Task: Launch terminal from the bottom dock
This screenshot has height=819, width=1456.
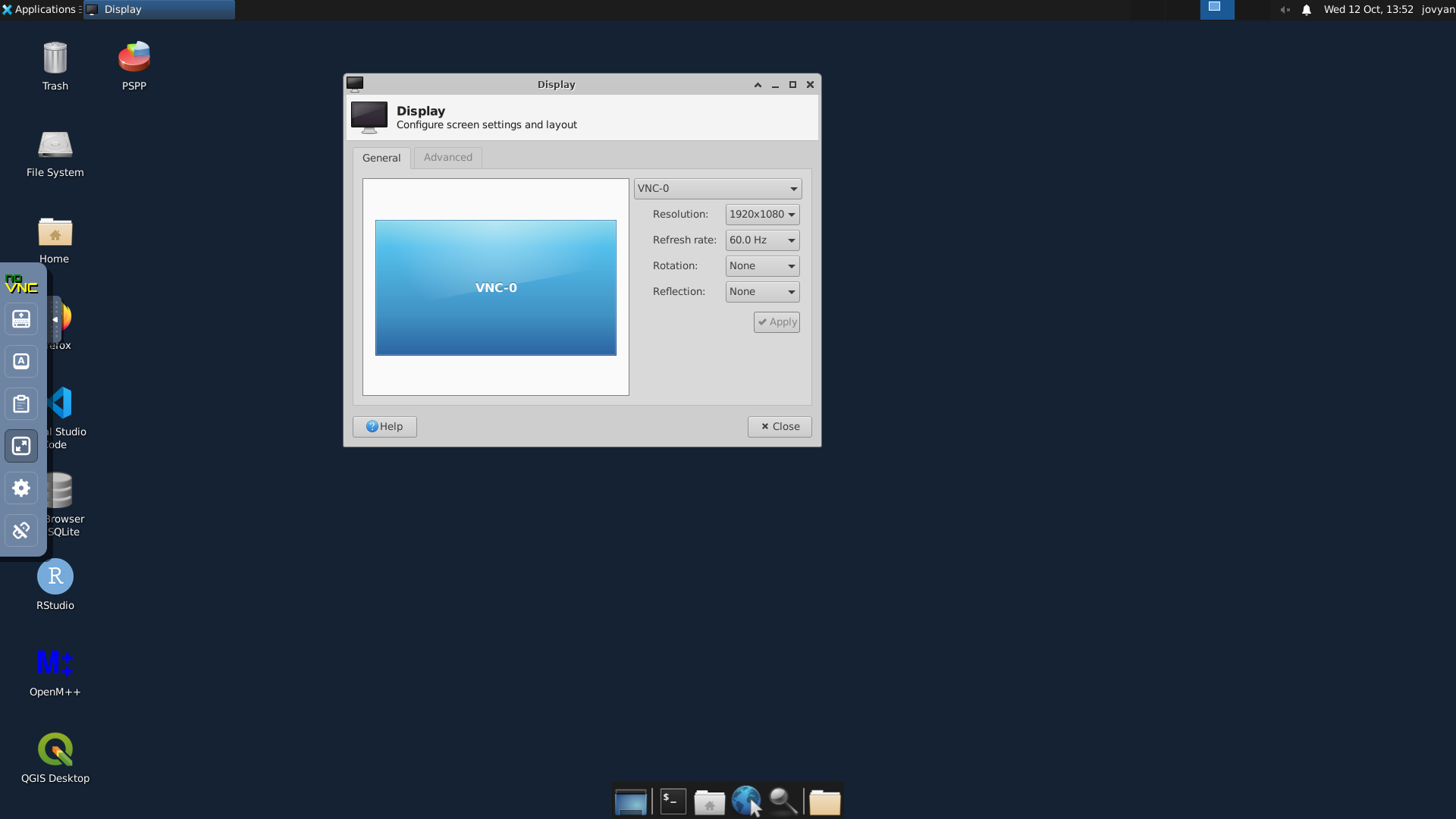Action: [x=673, y=802]
